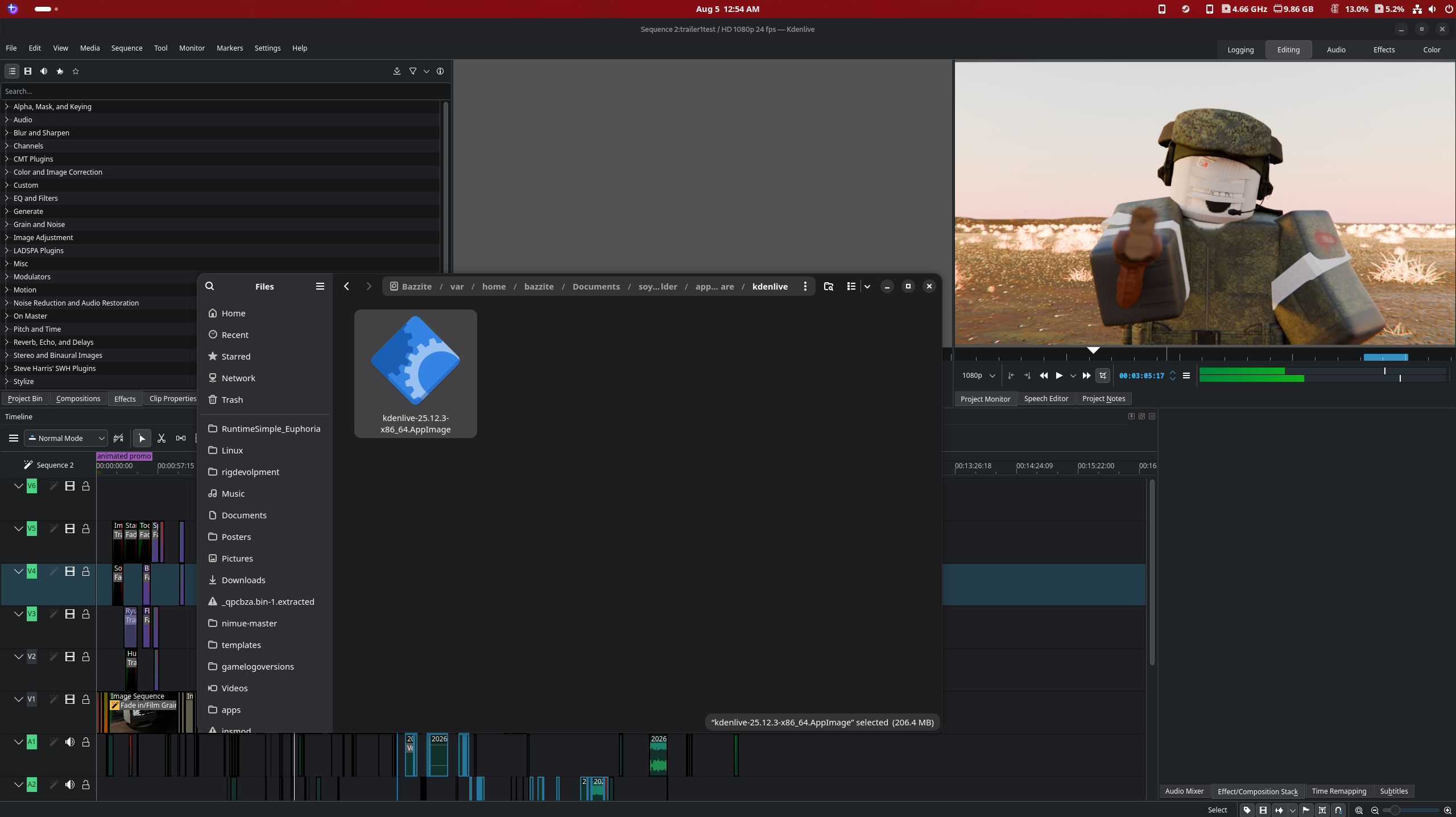Screen dimensions: 1456x817
Task: Zoom in timeline using status bar icon
Action: 1447,810
